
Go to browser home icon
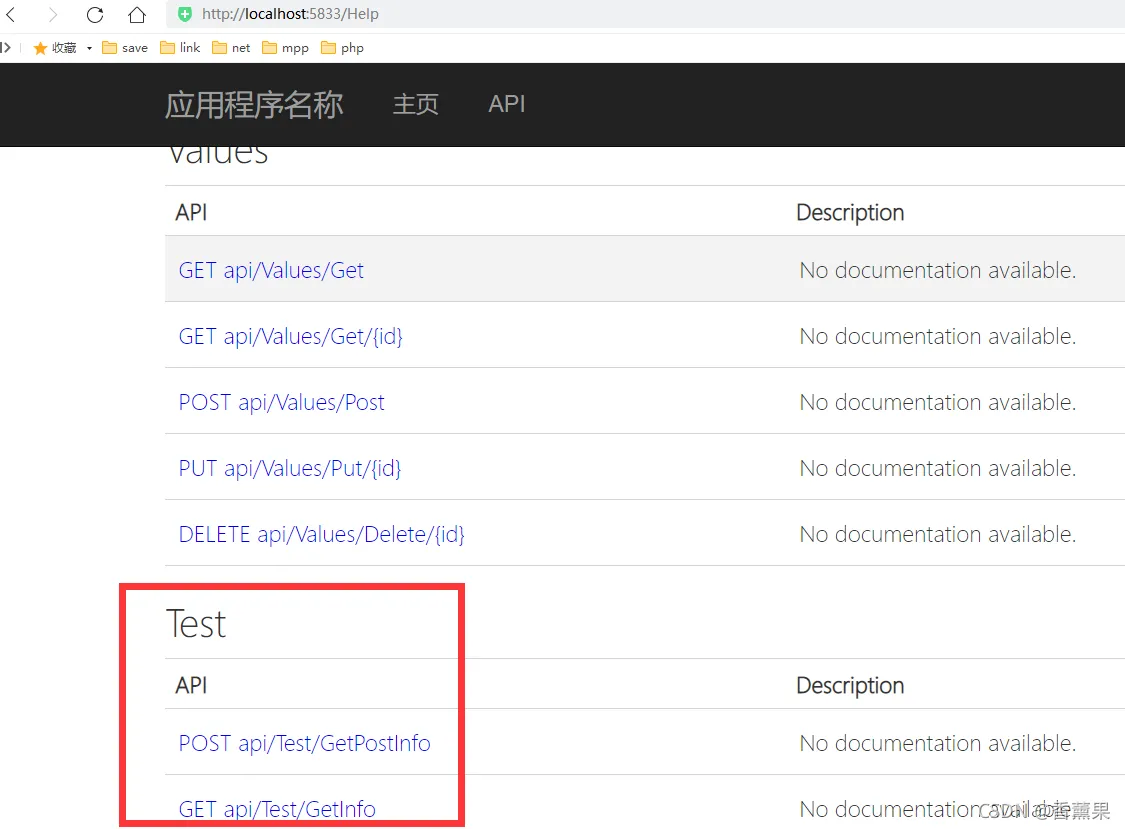pyautogui.click(x=136, y=14)
